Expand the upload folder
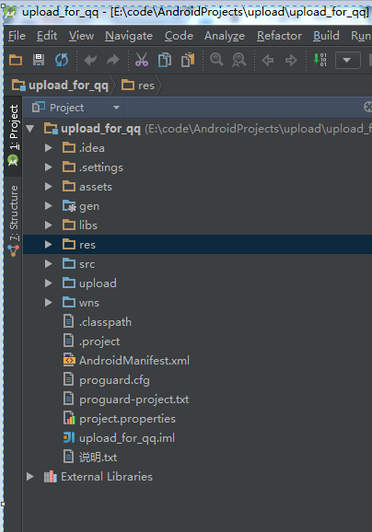The image size is (372, 532). (49, 283)
